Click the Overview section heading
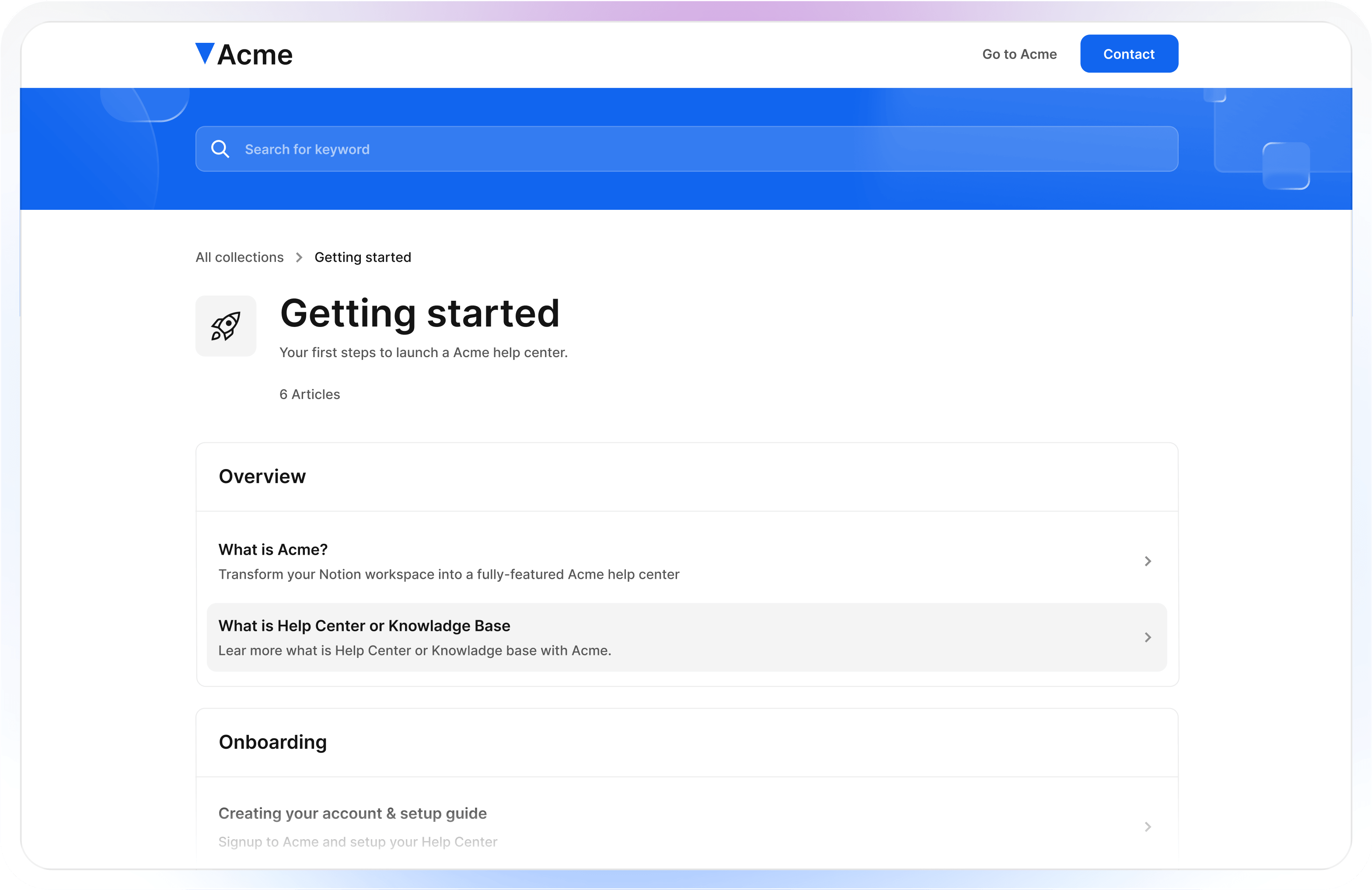The height and width of the screenshot is (890, 1372). tap(262, 476)
